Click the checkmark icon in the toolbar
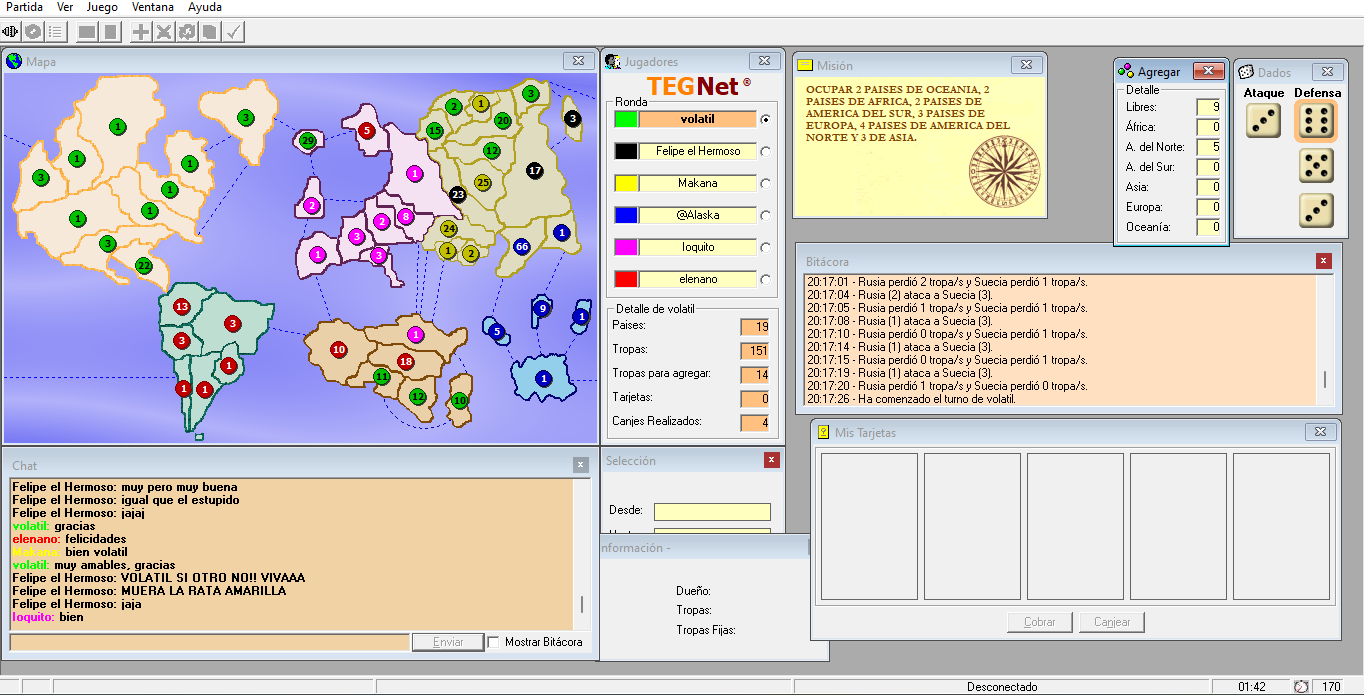Image resolution: width=1364 pixels, height=695 pixels. click(x=232, y=32)
